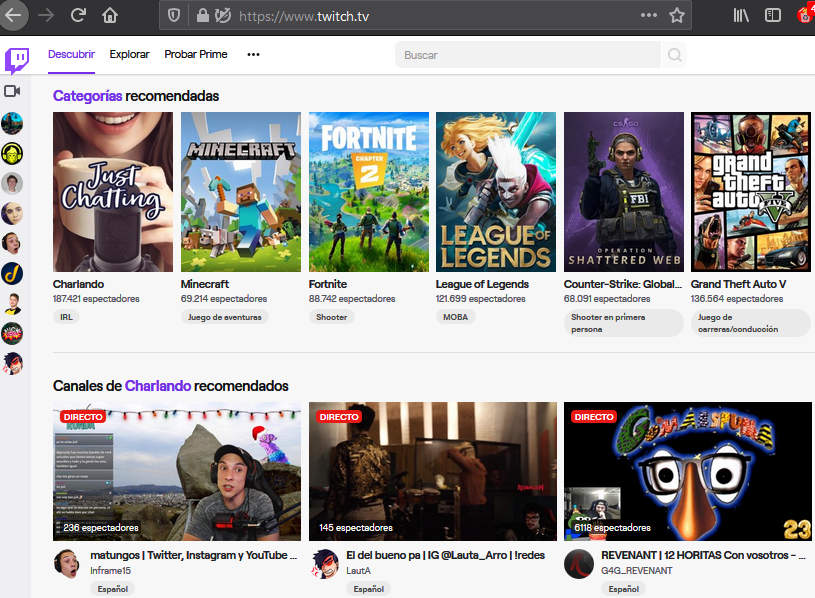The width and height of the screenshot is (815, 598).
Task: Show site security info via padlock icon
Action: click(x=203, y=16)
